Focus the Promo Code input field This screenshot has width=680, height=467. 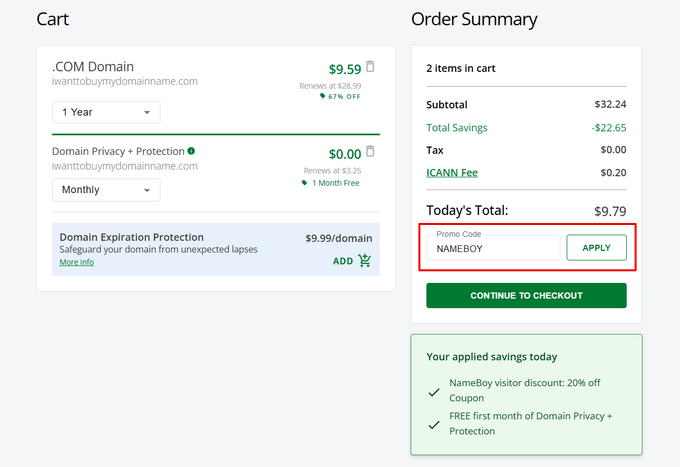(494, 248)
